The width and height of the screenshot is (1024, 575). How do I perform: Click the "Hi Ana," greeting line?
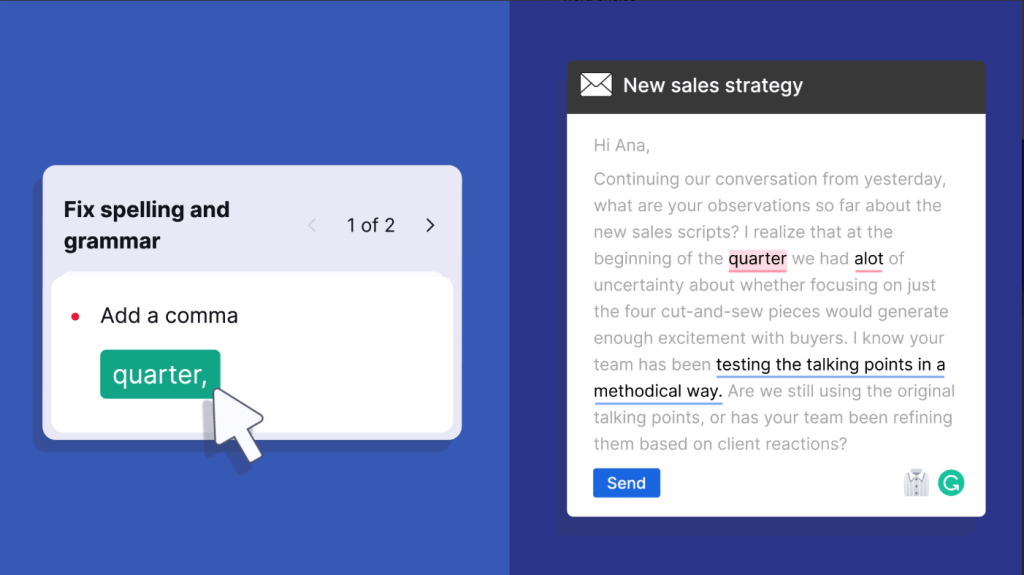622,145
